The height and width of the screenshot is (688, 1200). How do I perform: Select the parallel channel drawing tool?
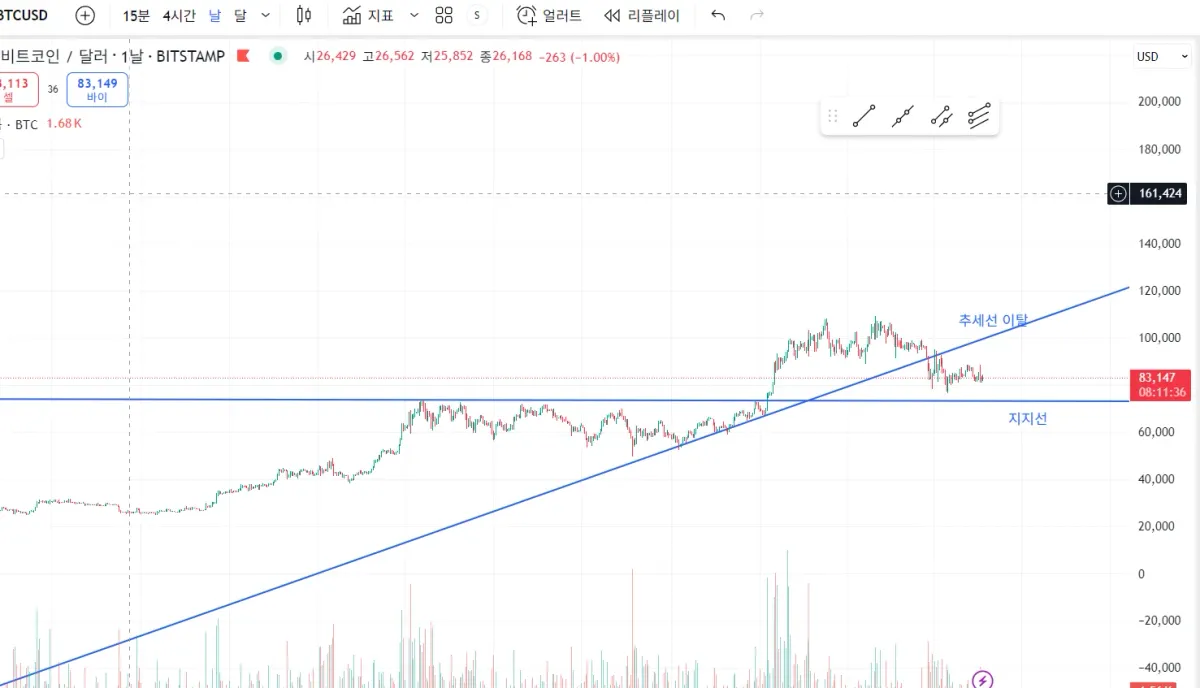click(x=979, y=117)
